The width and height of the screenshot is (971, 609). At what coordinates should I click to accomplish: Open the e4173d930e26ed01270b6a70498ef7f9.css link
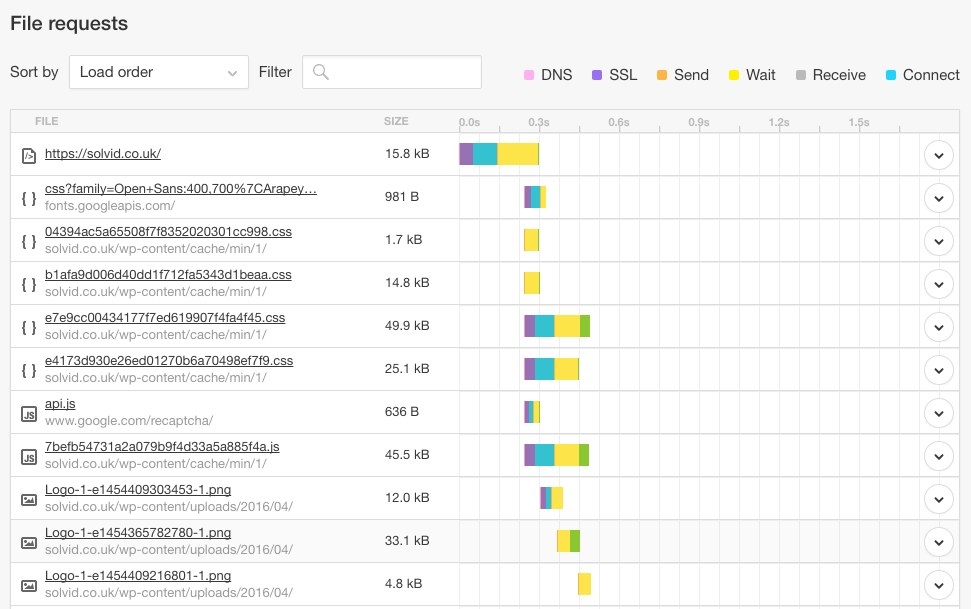[x=169, y=361]
